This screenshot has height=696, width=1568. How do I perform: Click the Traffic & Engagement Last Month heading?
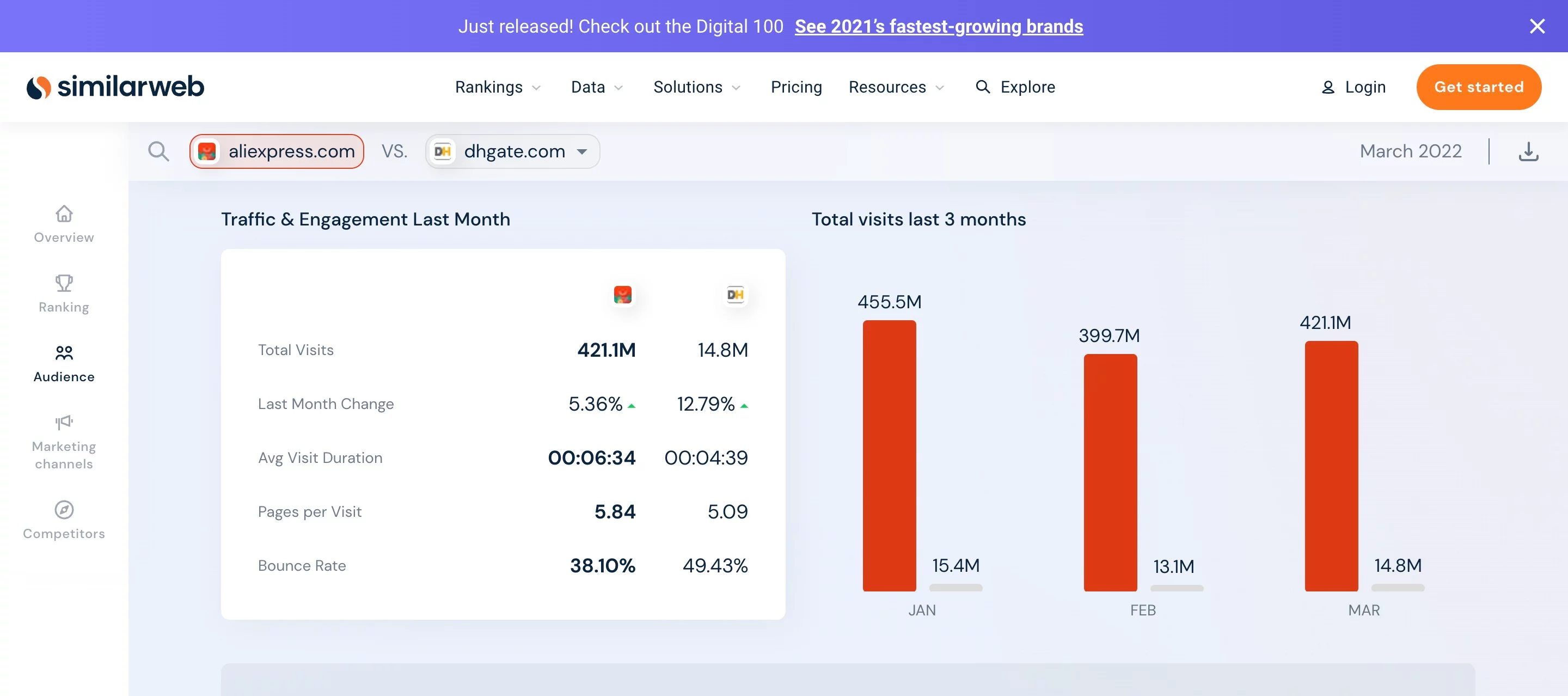[365, 219]
